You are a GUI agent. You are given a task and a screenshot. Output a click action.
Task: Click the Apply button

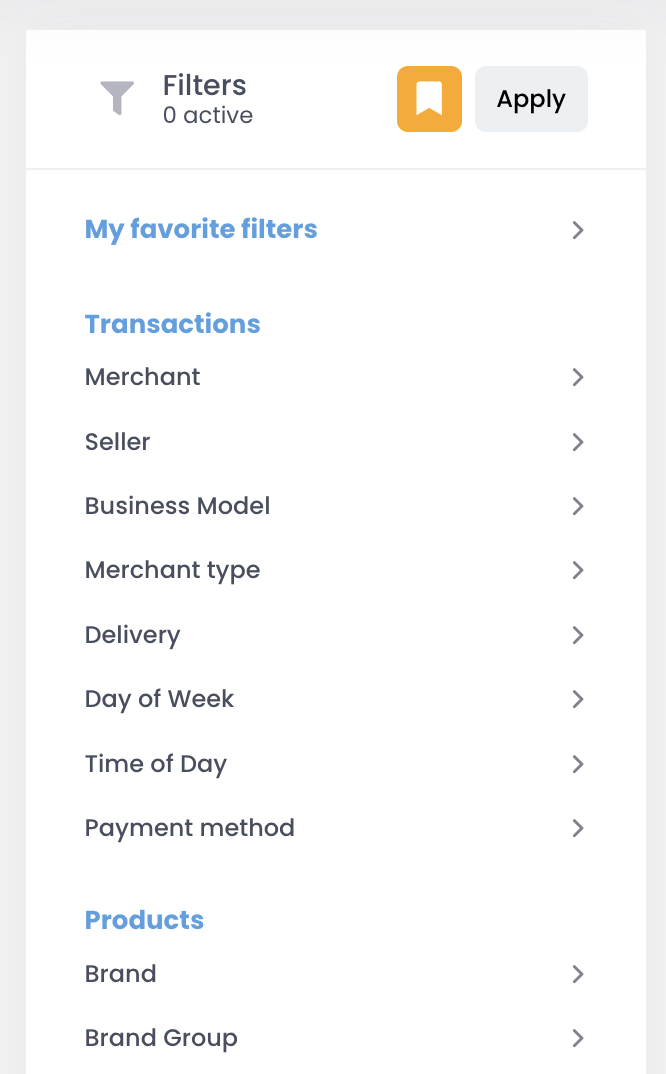click(x=531, y=99)
